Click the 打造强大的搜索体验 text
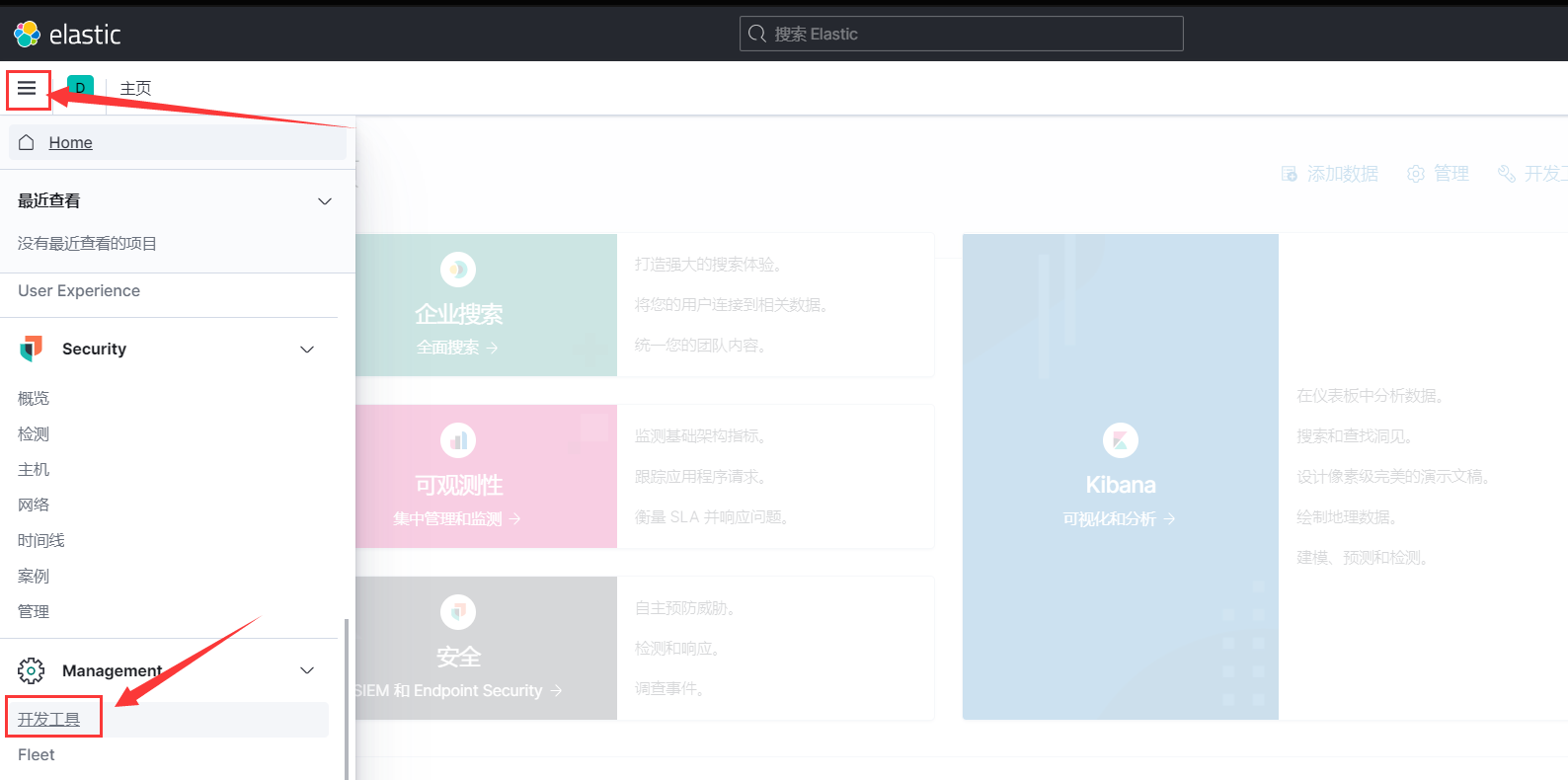This screenshot has height=780, width=1568. coord(709,265)
